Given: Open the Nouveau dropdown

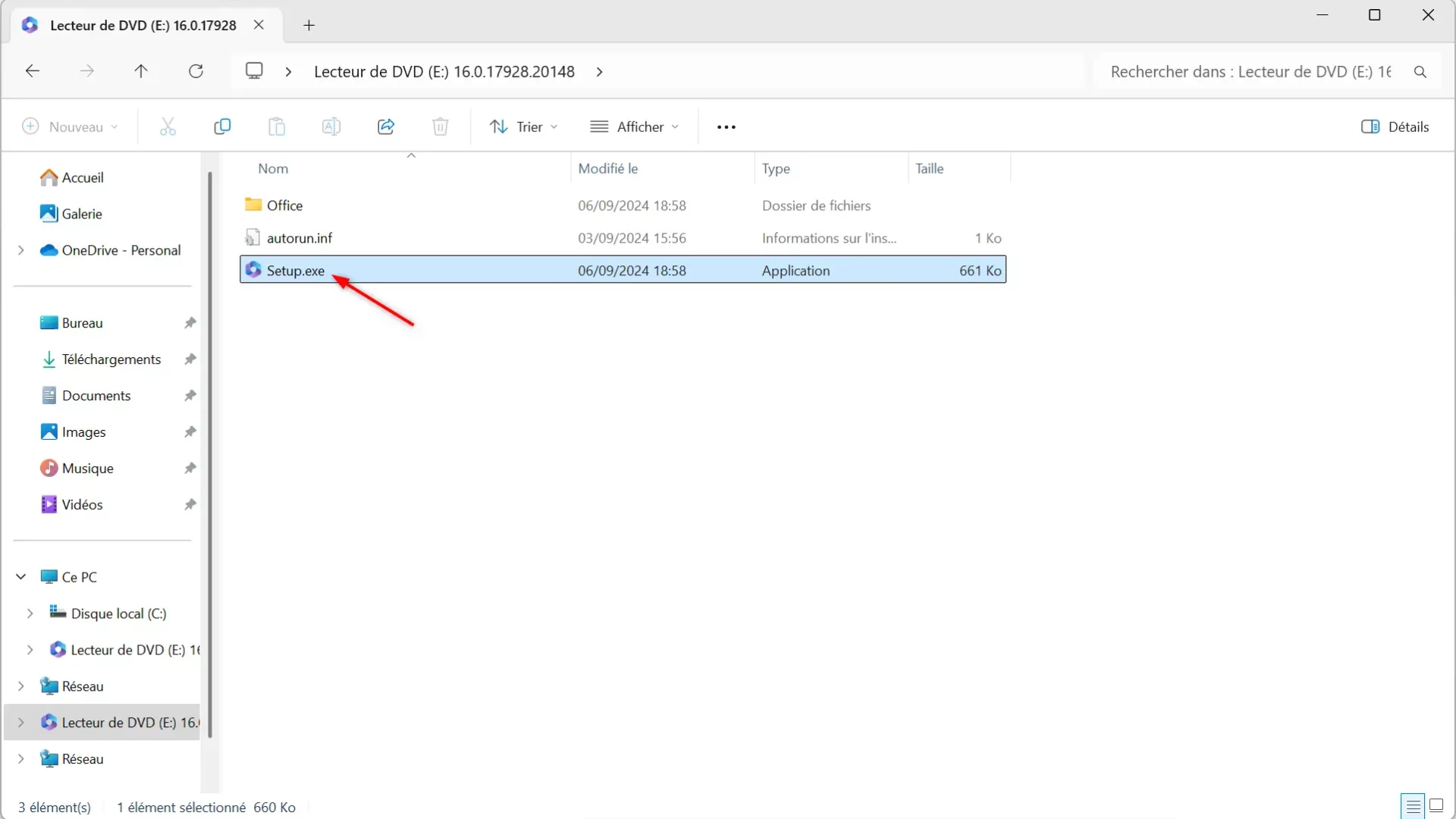Looking at the screenshot, I should [70, 127].
